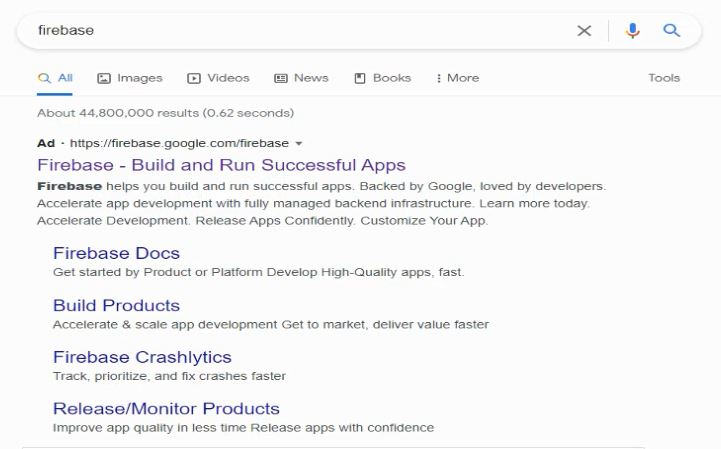721x449 pixels.
Task: Switch to the News tab label
Action: (x=311, y=78)
